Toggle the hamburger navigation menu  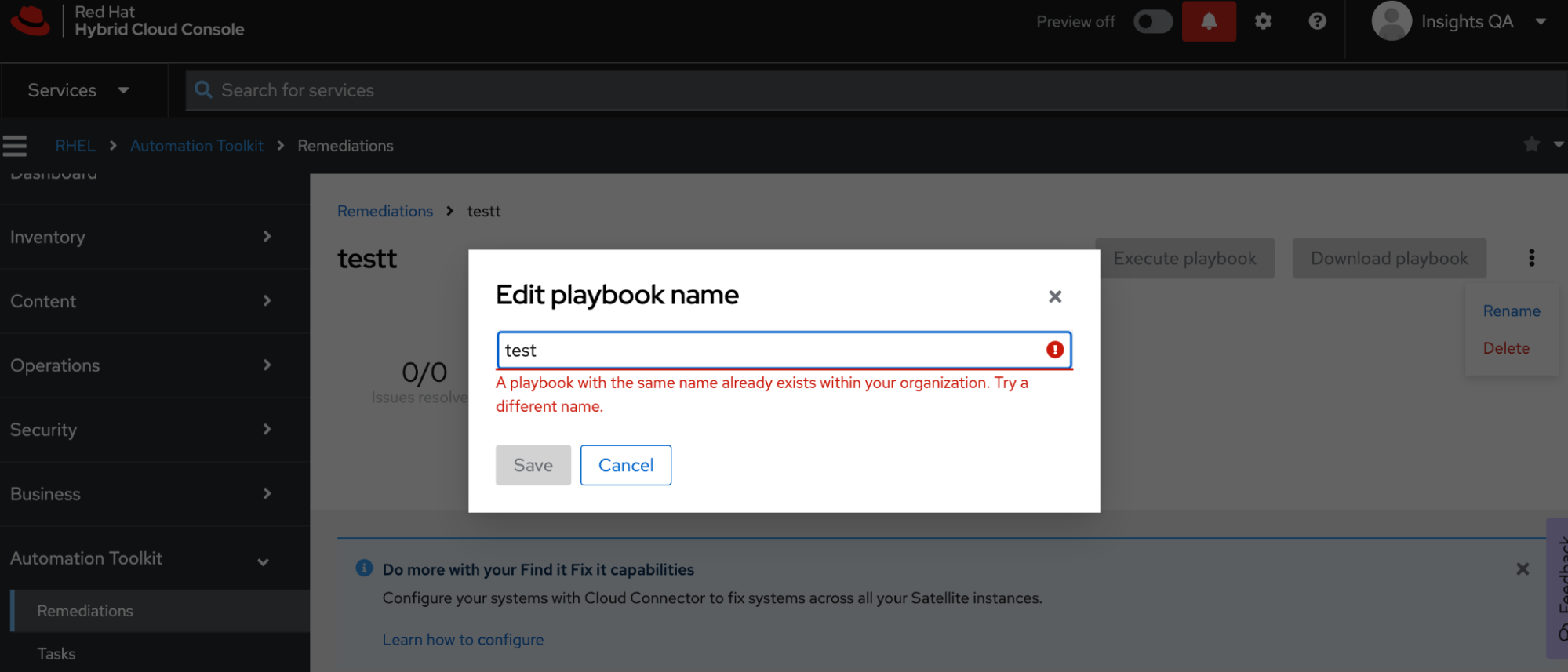click(15, 146)
